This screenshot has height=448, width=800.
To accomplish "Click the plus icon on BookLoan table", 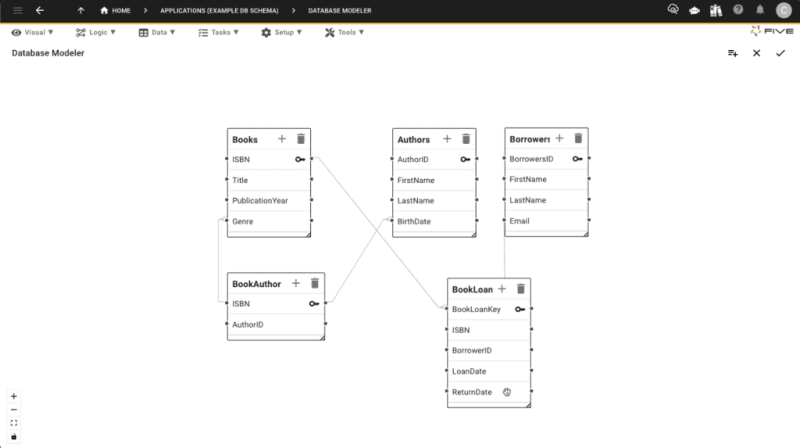I will (x=502, y=289).
